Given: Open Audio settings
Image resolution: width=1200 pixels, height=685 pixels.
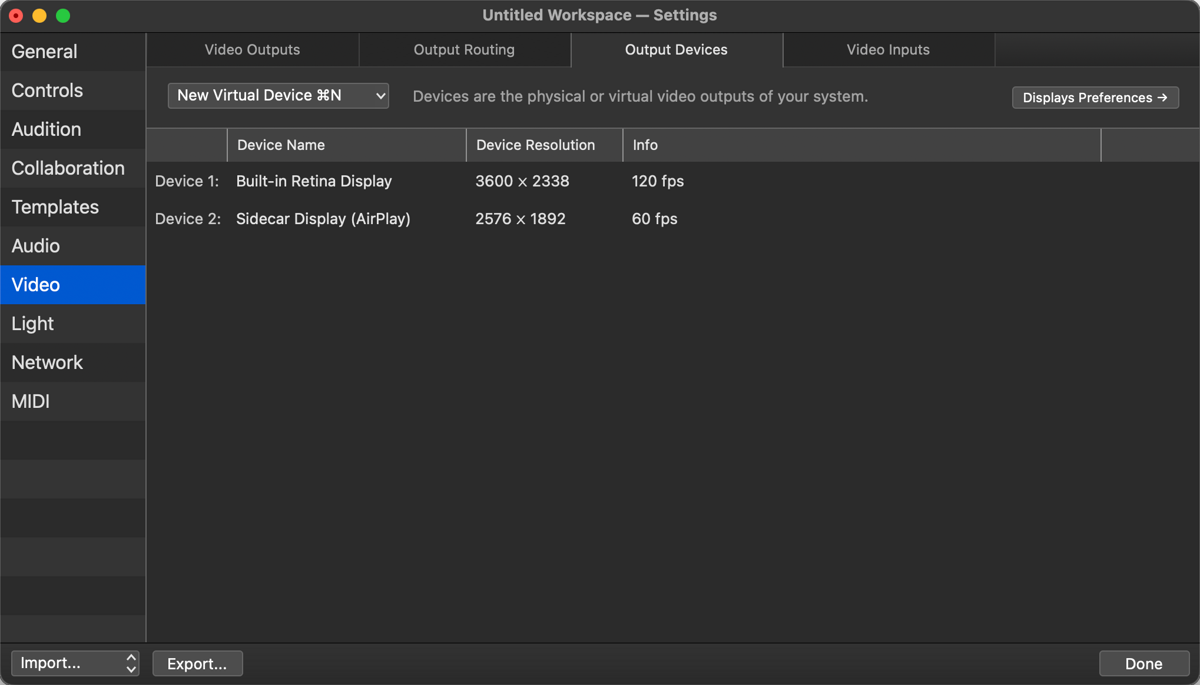Looking at the screenshot, I should 73,247.
